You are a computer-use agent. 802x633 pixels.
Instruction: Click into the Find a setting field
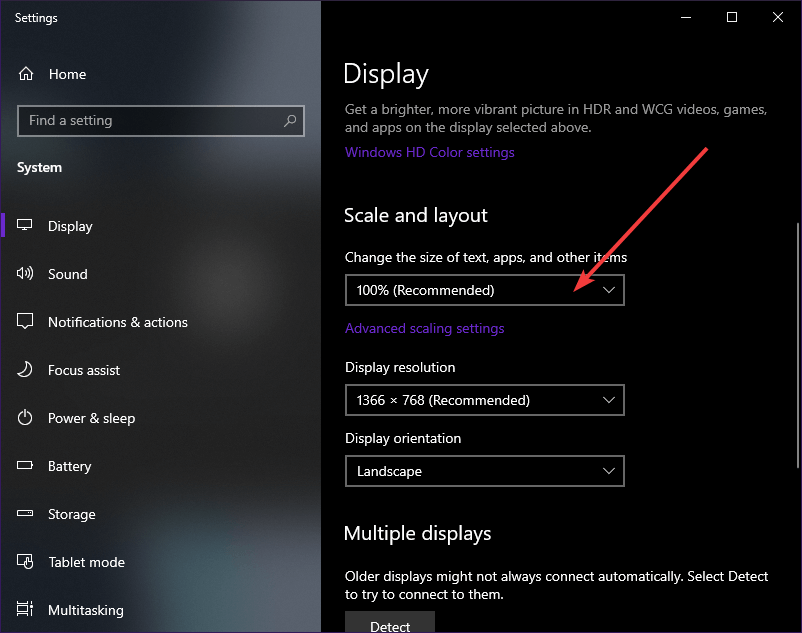tap(150, 121)
